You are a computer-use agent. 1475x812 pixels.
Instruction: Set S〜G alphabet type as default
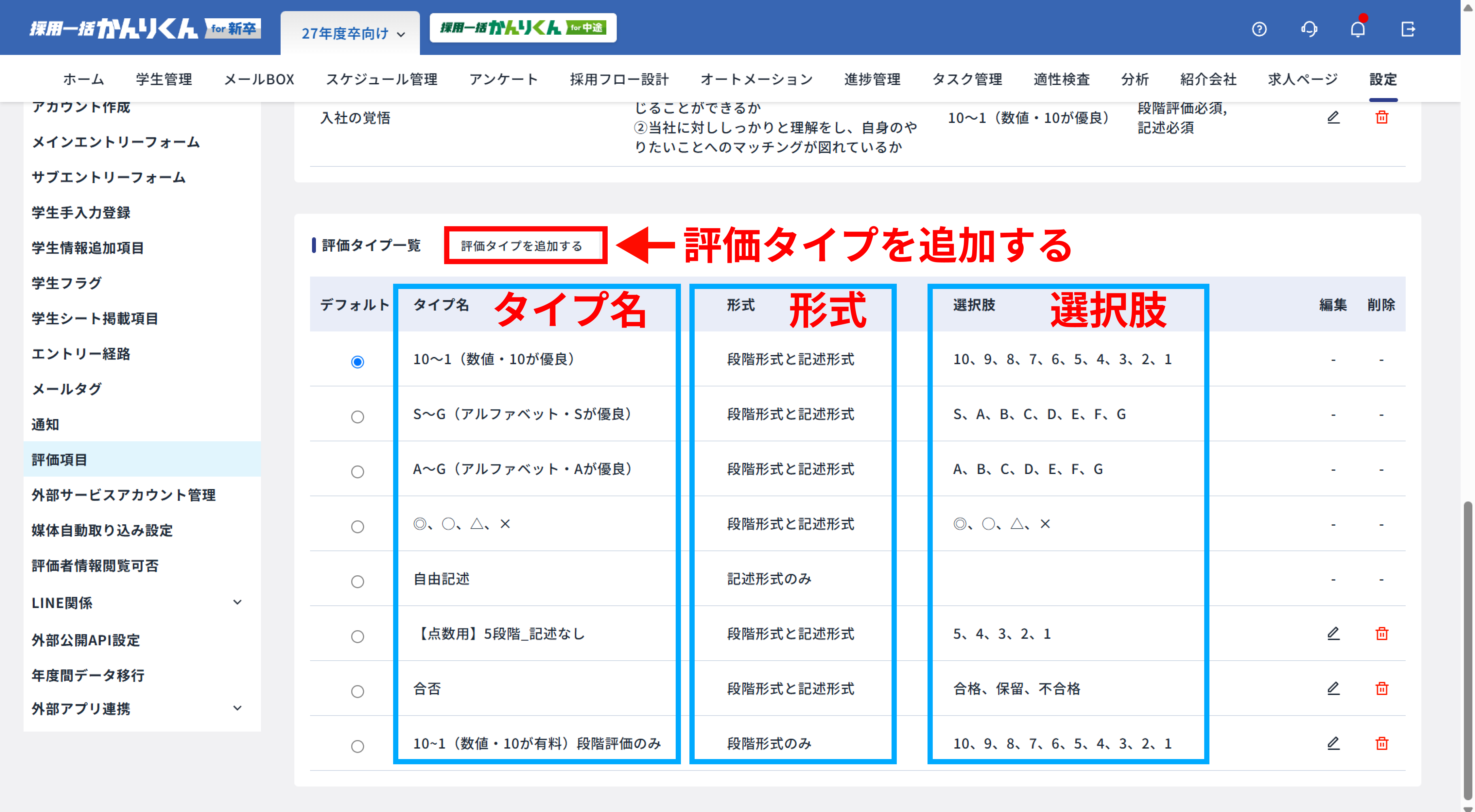[357, 416]
